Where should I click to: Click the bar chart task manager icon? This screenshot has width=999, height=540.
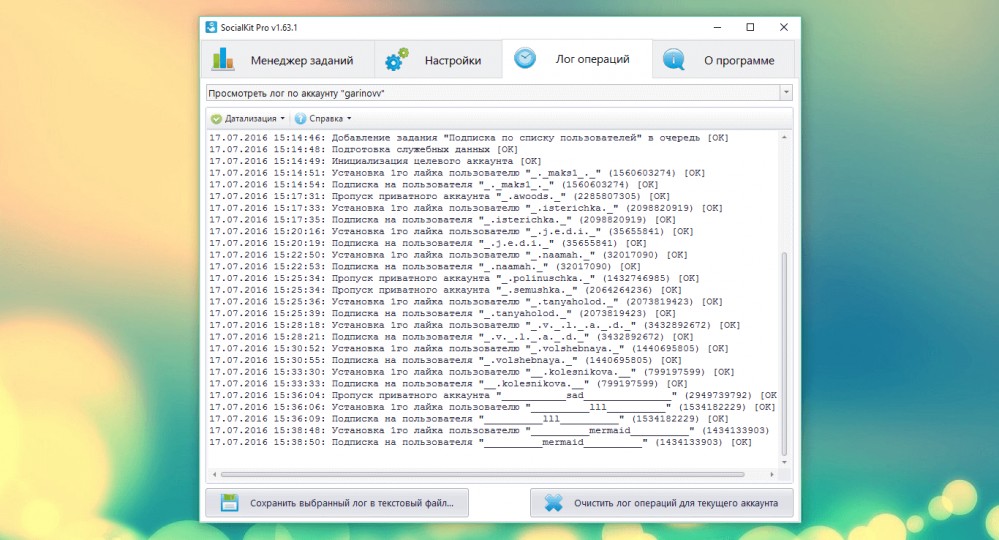pos(223,59)
